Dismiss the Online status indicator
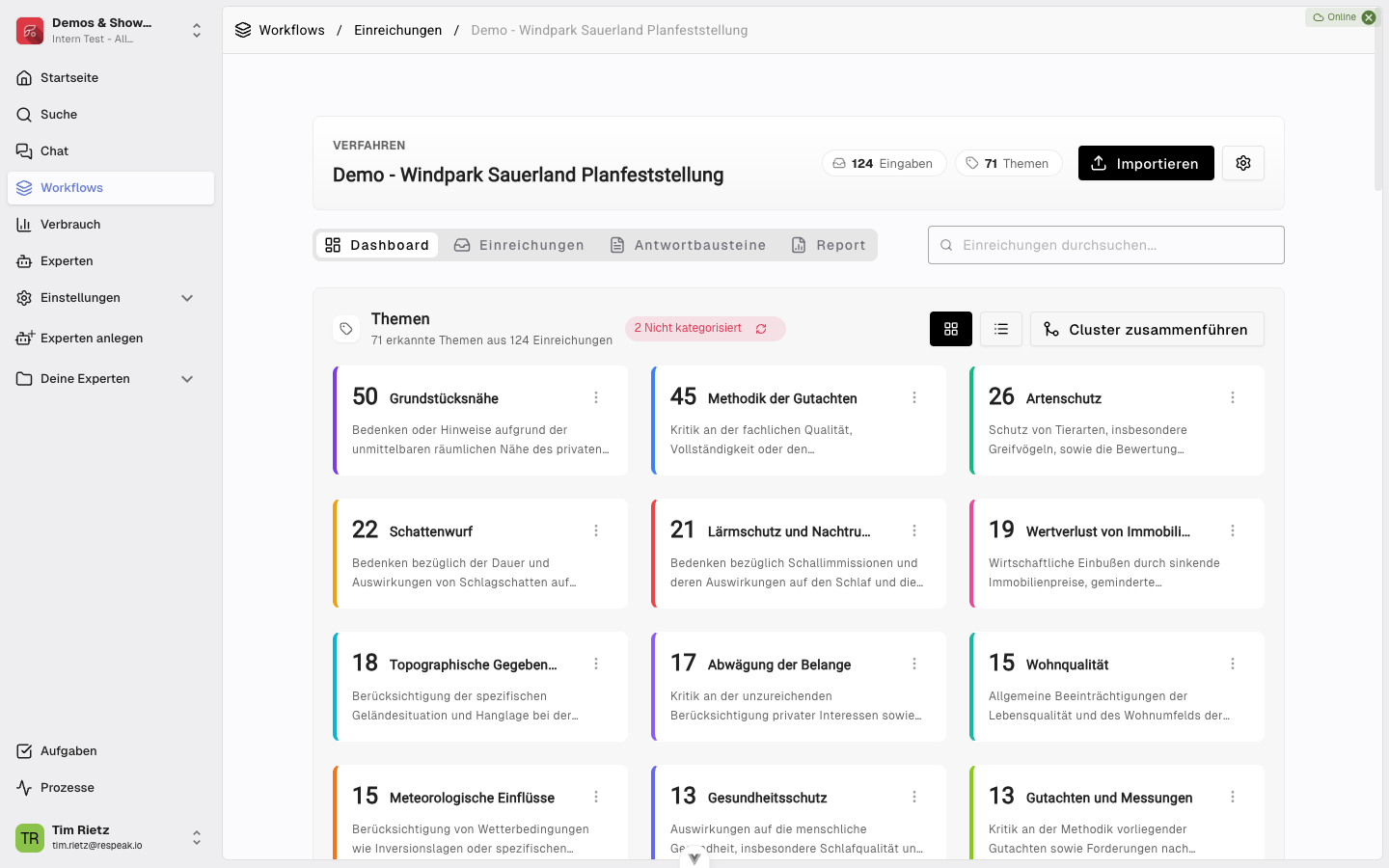This screenshot has width=1389, height=868. click(x=1369, y=17)
